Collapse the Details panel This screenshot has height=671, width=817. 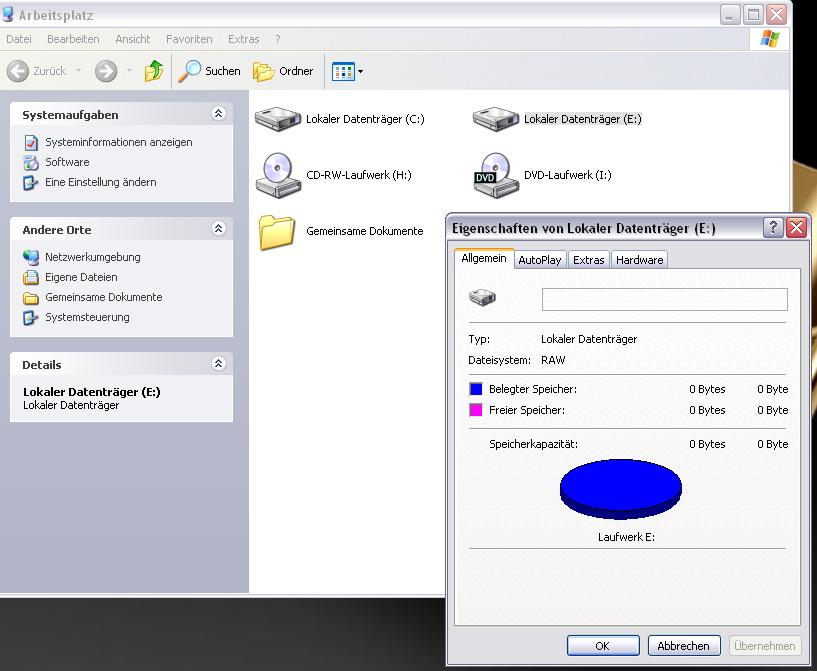click(218, 364)
